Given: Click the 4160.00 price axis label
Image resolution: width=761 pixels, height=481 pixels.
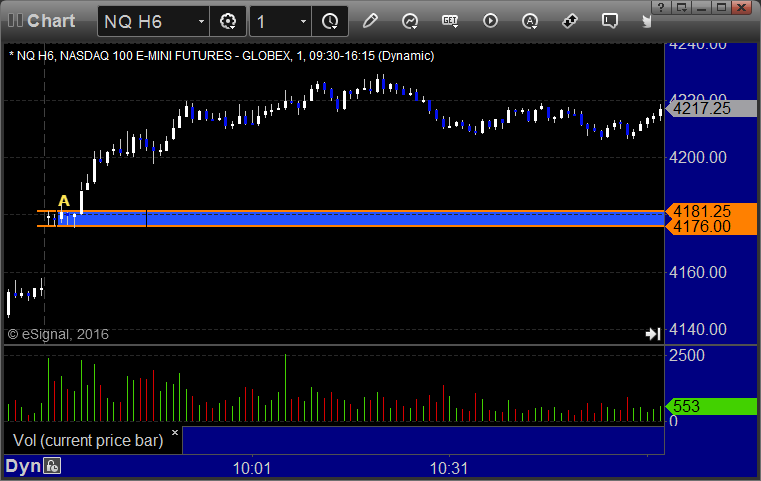Looking at the screenshot, I should [x=697, y=272].
